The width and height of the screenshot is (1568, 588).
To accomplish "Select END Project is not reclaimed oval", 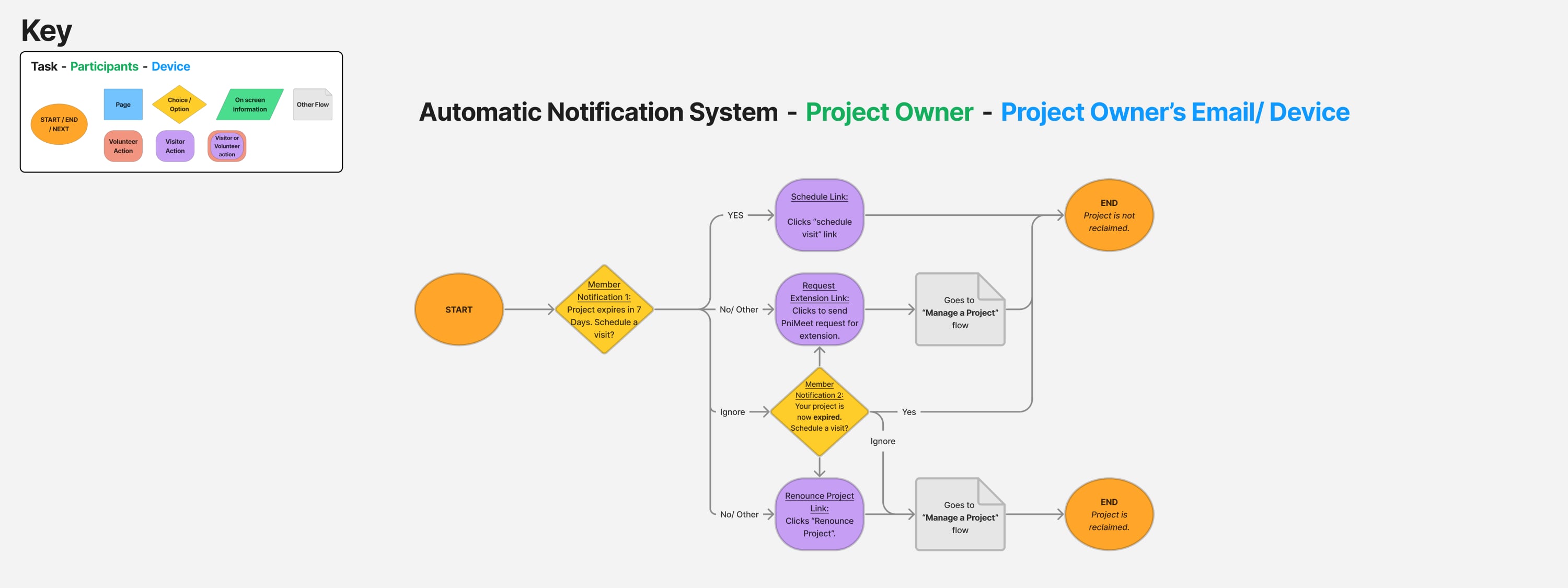I will click(1109, 215).
